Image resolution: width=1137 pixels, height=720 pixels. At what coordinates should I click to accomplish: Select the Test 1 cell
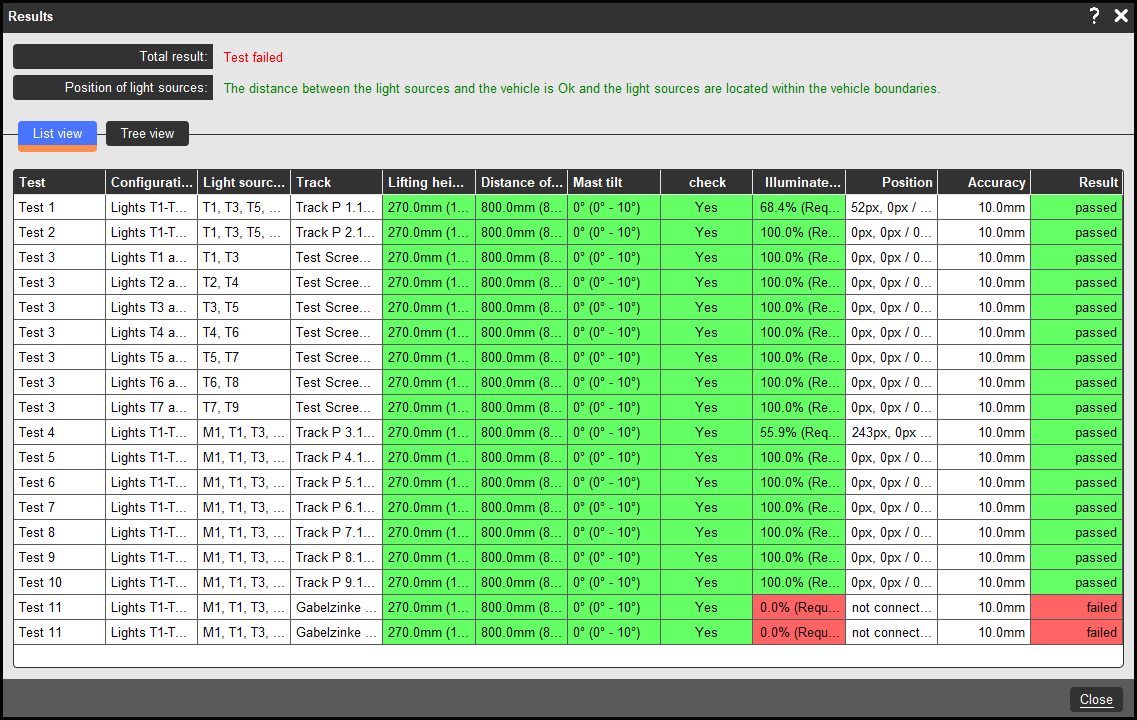[x=59, y=207]
